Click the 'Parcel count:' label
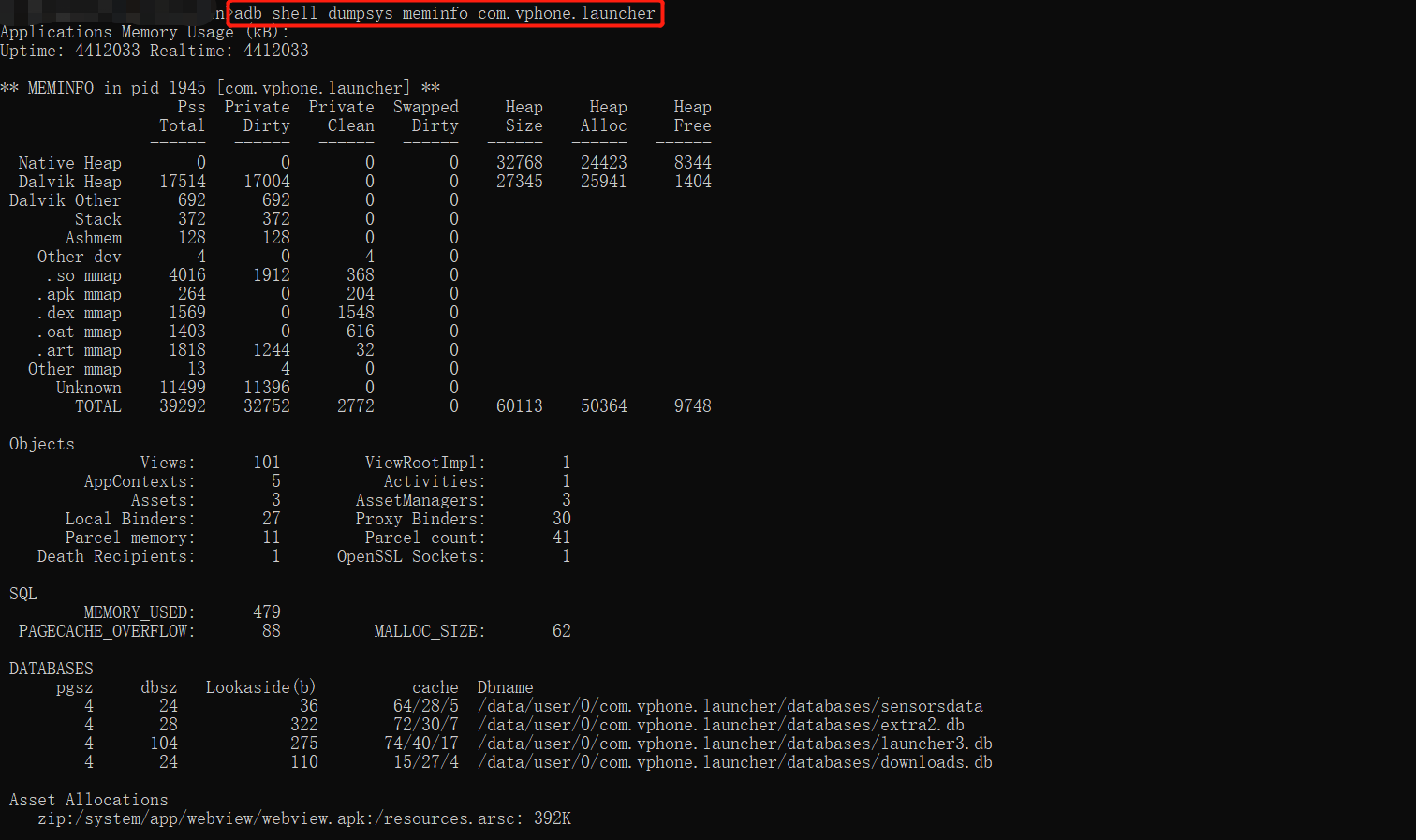Screen dimensions: 1416x840 coord(426,538)
